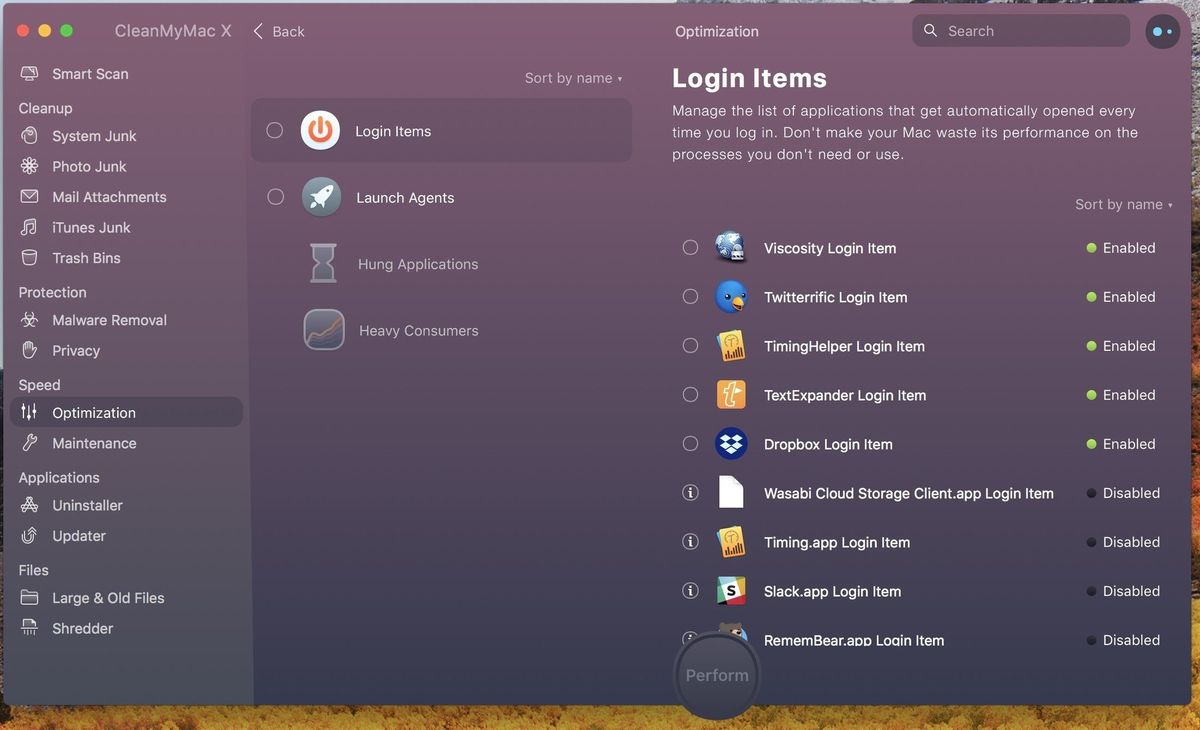Screen dimensions: 1200x730
Task: Toggle Disabled status of Wasabi Cloud Storage item
Action: pyautogui.click(x=1123, y=493)
